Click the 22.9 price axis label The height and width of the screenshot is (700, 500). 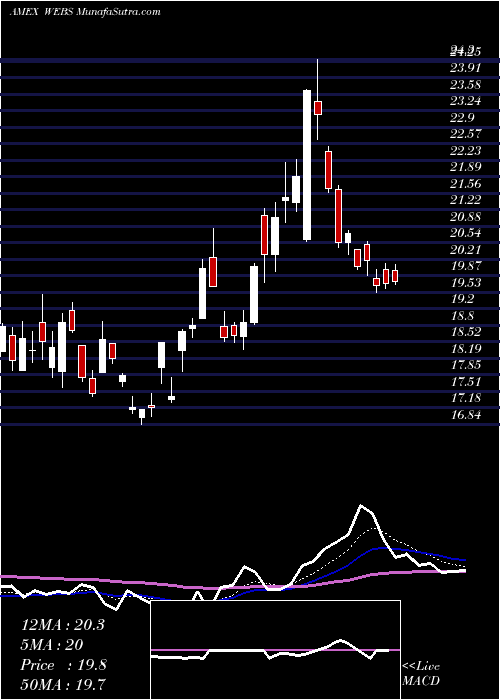point(462,117)
